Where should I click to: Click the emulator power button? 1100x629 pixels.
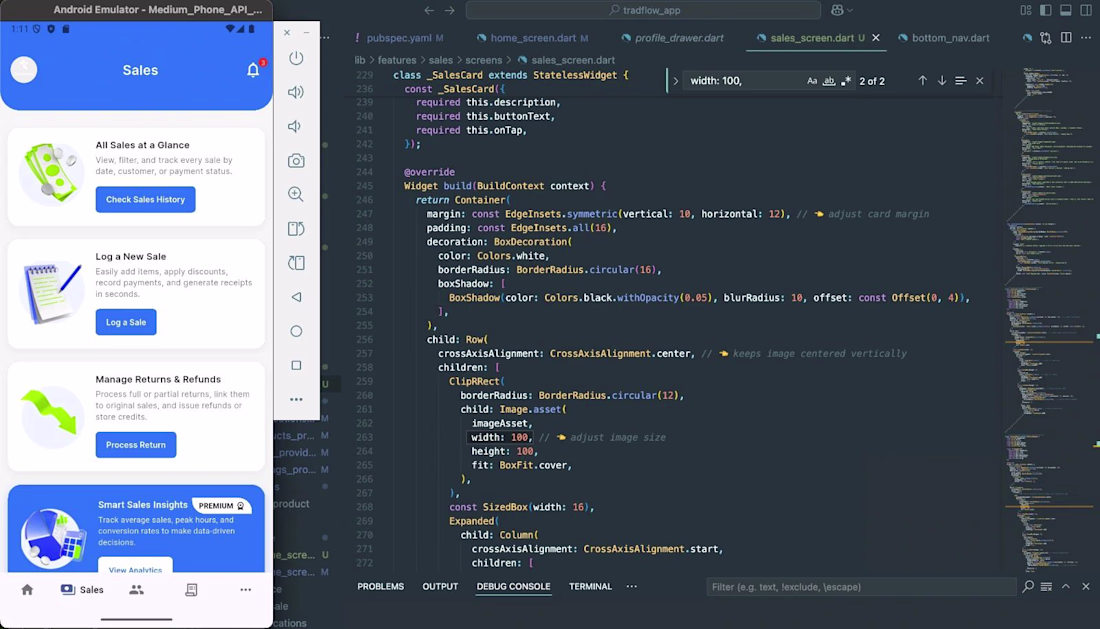pyautogui.click(x=296, y=58)
